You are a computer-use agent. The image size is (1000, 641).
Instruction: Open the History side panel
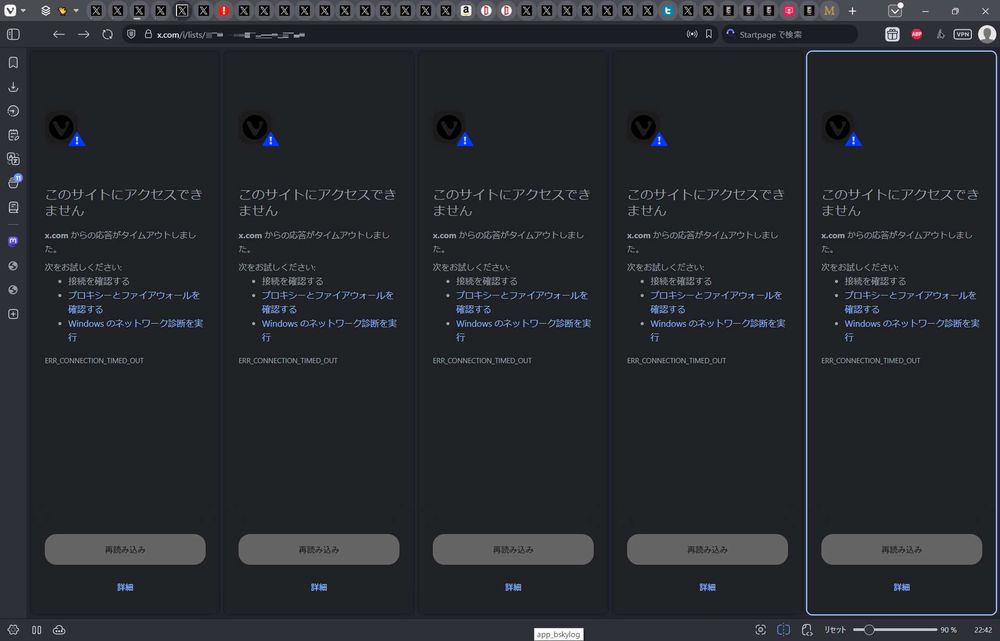[x=13, y=111]
